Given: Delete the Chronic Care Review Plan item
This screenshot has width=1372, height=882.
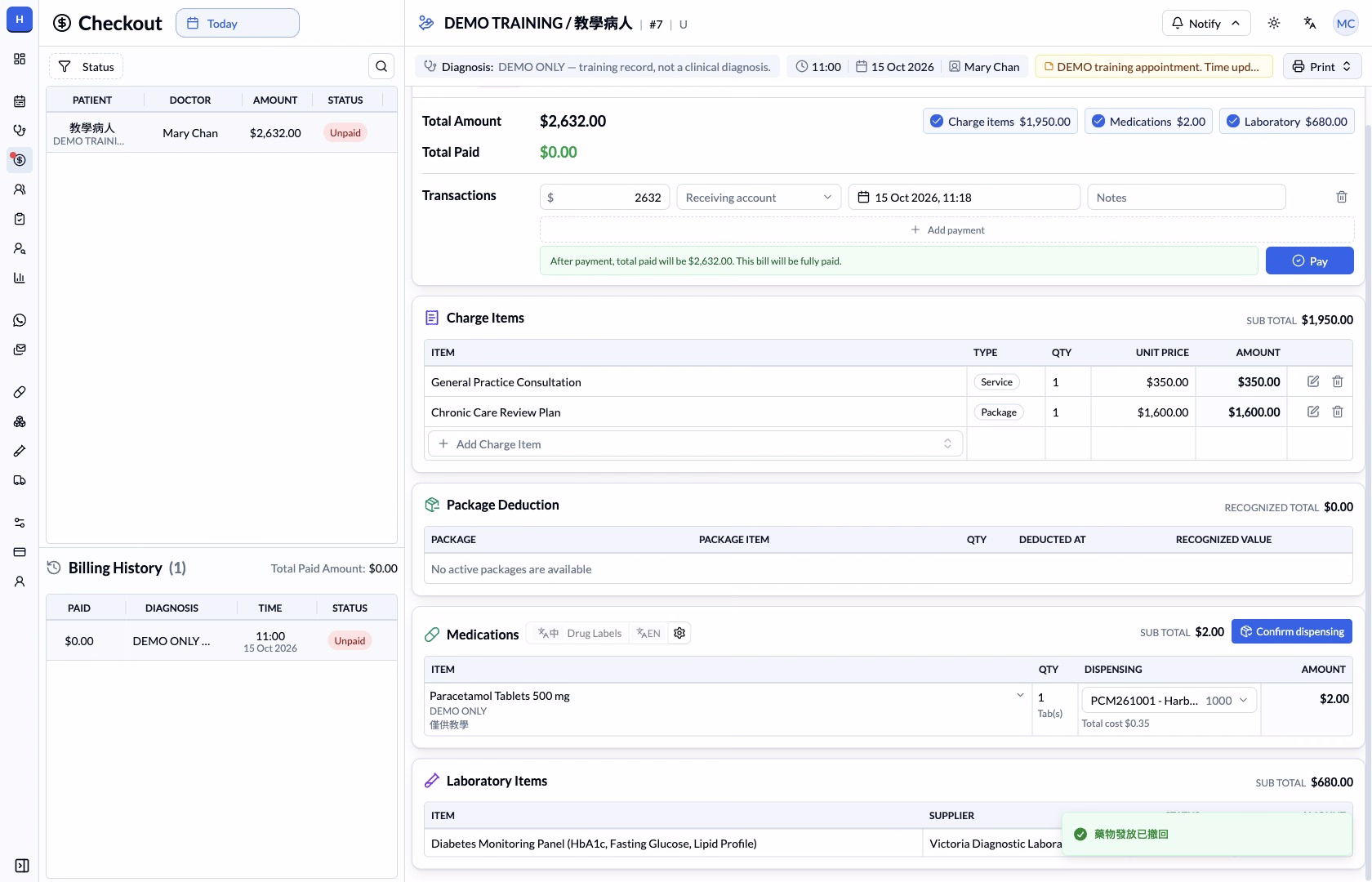Looking at the screenshot, I should pos(1338,412).
